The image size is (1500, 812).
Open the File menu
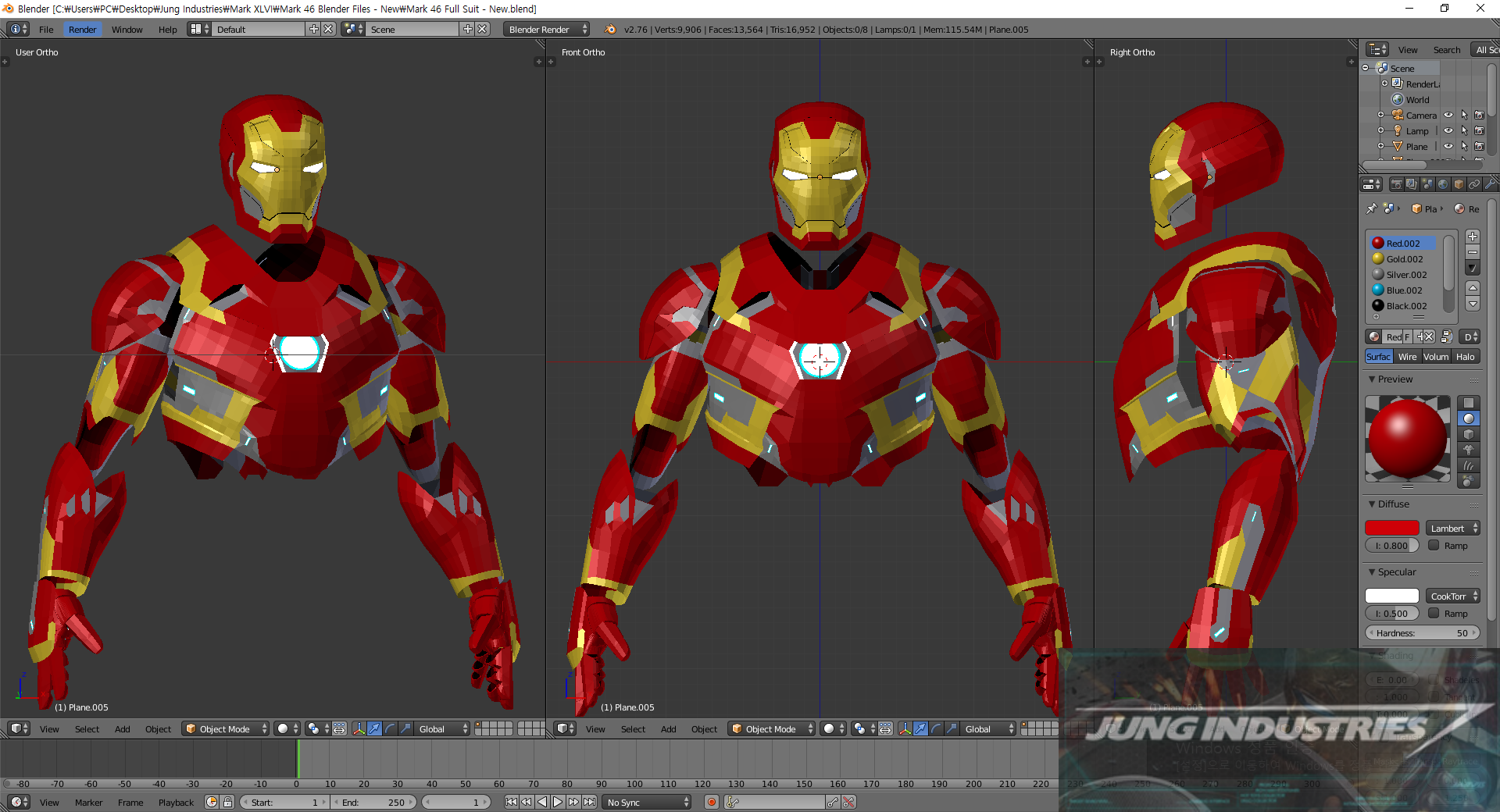click(x=46, y=30)
